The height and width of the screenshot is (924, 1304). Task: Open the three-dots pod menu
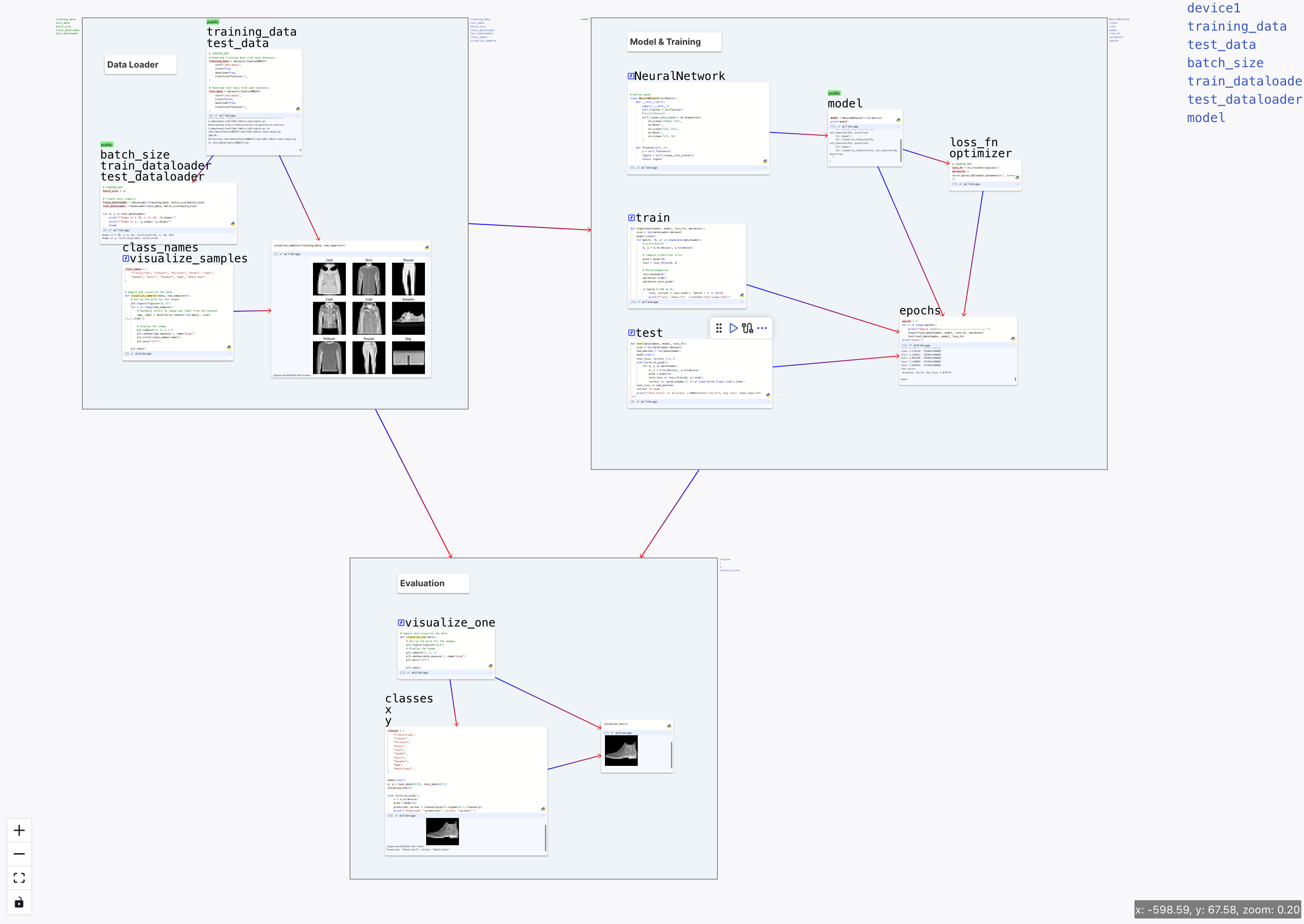click(x=762, y=328)
